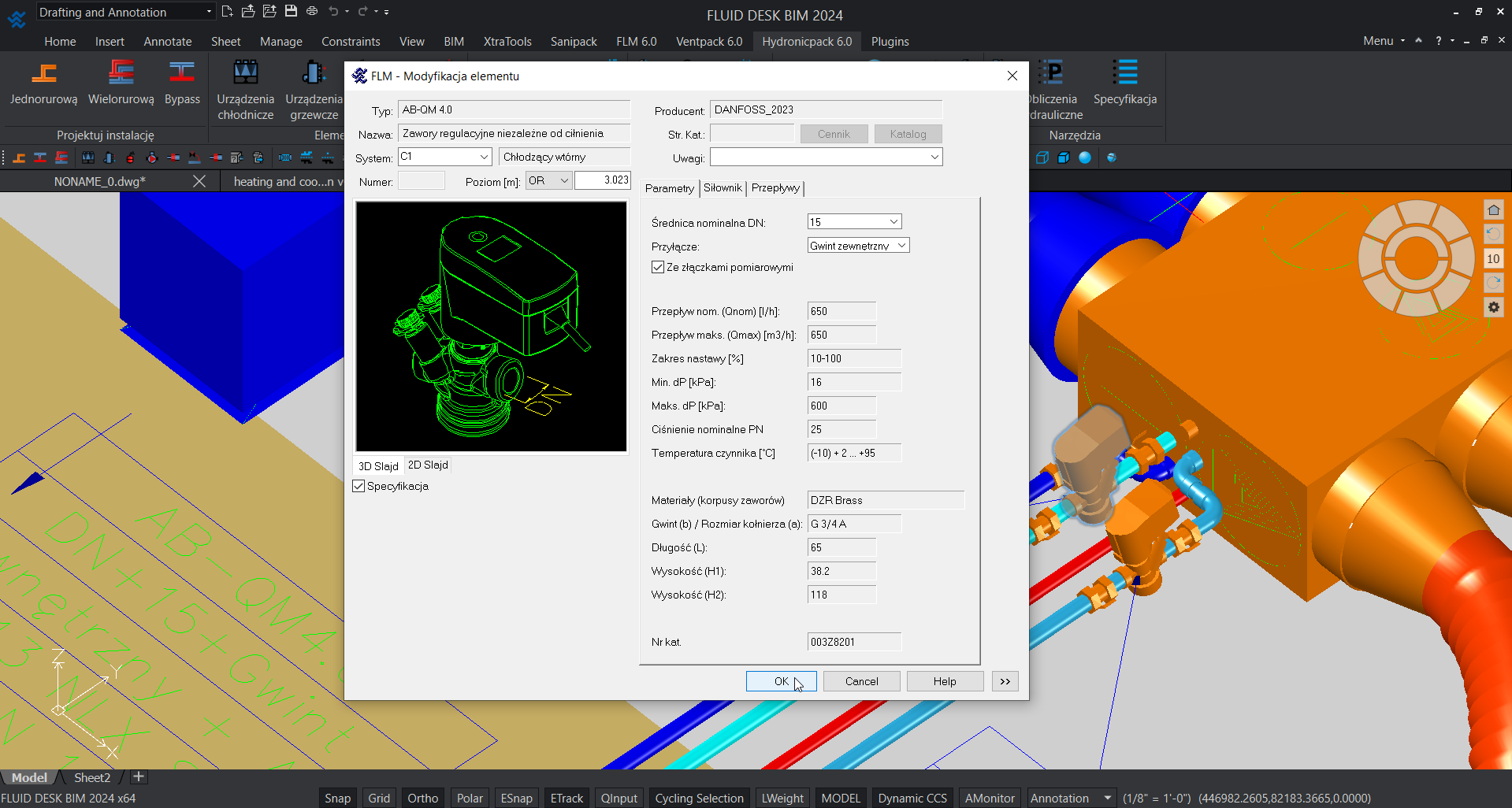Confirm the dialog with OK
Viewport: 1512px width, 808px height.
click(x=781, y=681)
